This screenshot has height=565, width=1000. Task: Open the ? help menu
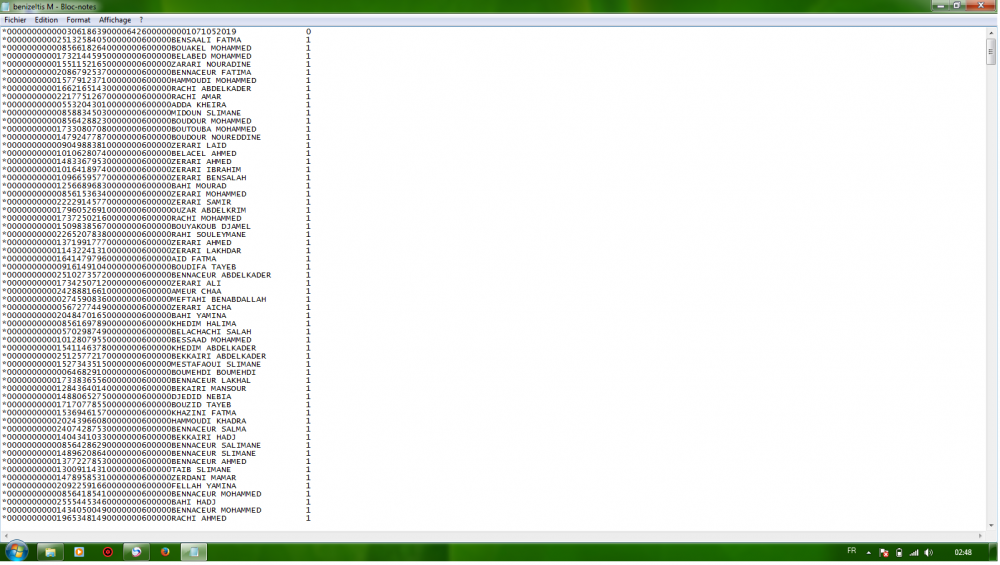pos(141,20)
